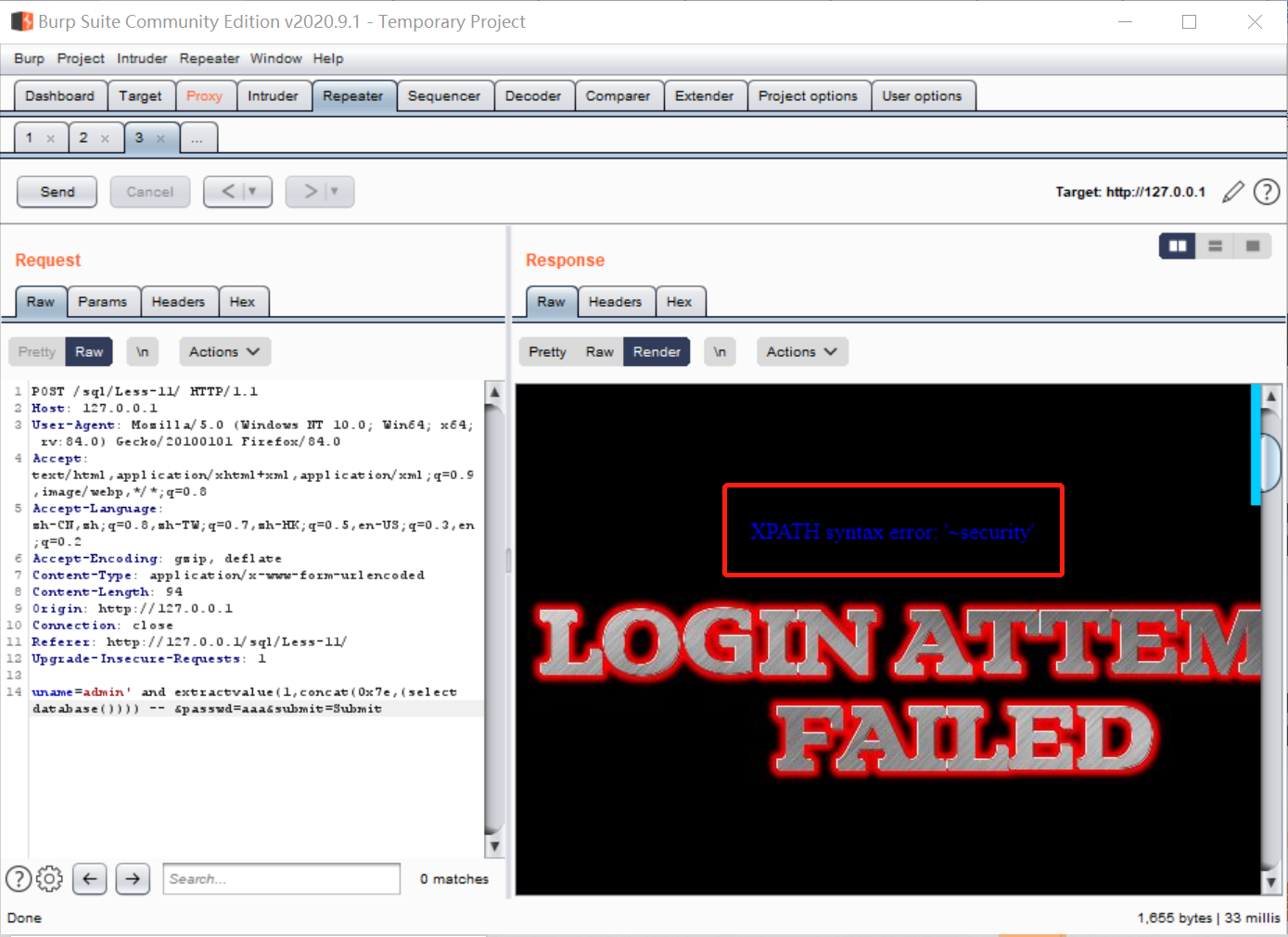Viewport: 1288px width, 937px height.
Task: Open the Intruder menu
Action: click(x=142, y=58)
